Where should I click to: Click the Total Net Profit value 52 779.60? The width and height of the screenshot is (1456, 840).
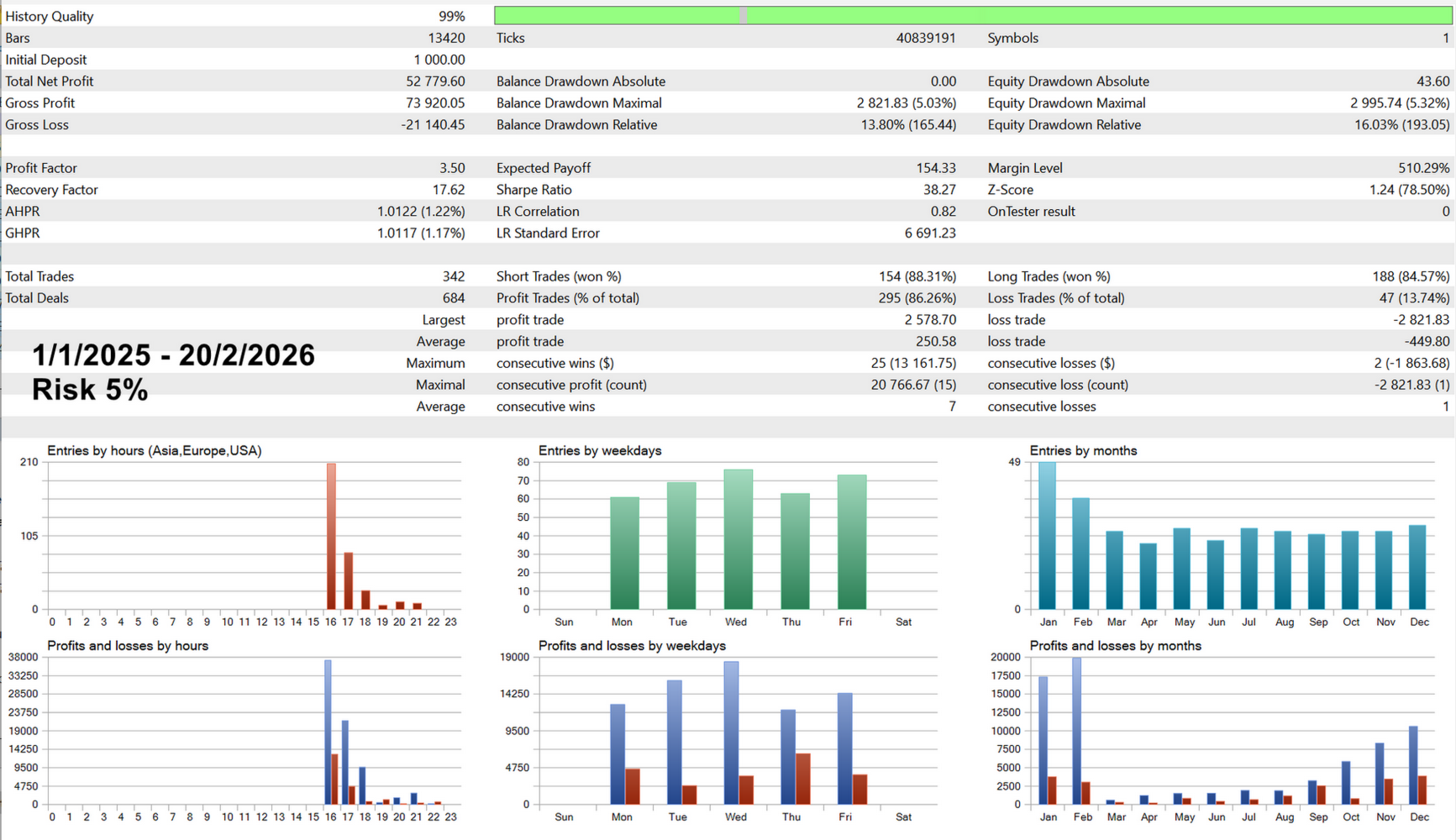click(x=435, y=81)
